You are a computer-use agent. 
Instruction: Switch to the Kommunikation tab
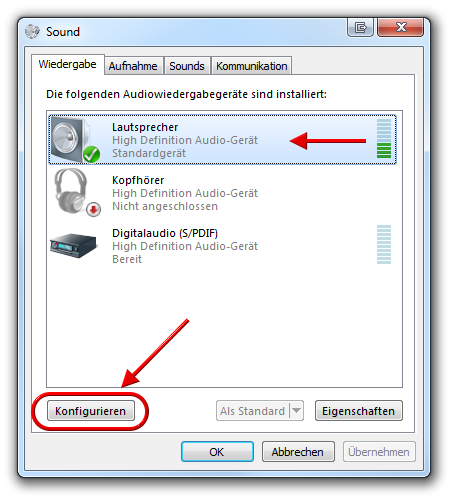tap(252, 66)
